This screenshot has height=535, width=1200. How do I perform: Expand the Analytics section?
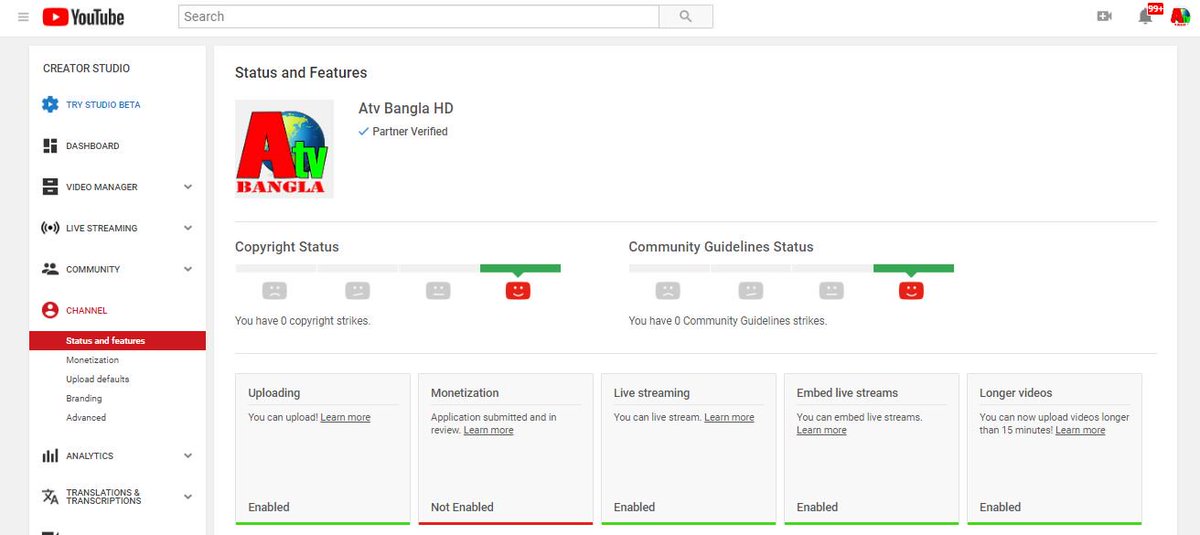[x=188, y=456]
